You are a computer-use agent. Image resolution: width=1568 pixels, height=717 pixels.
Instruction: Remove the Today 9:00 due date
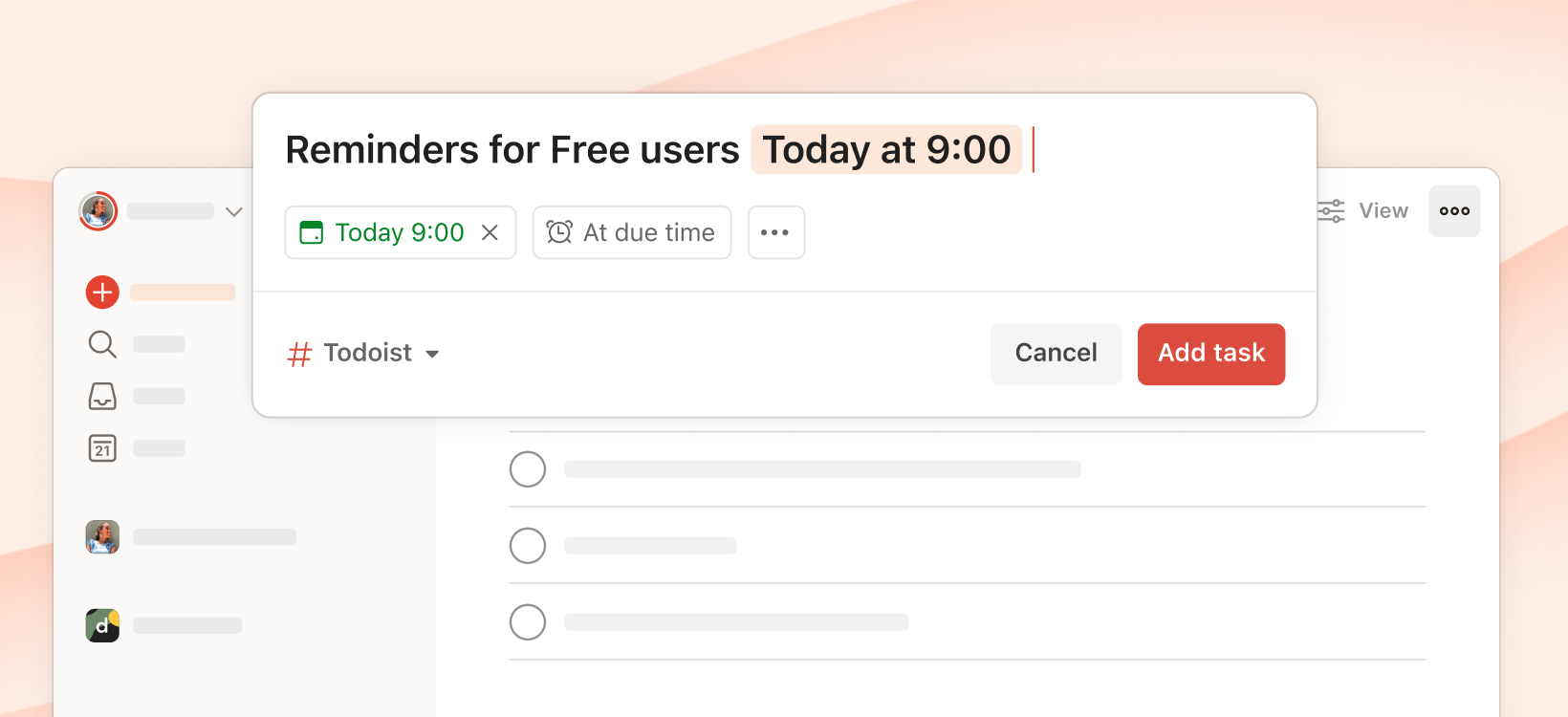pos(490,231)
